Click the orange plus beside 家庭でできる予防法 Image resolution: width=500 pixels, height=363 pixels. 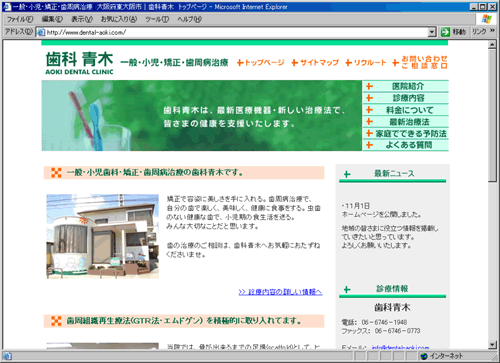(369, 133)
